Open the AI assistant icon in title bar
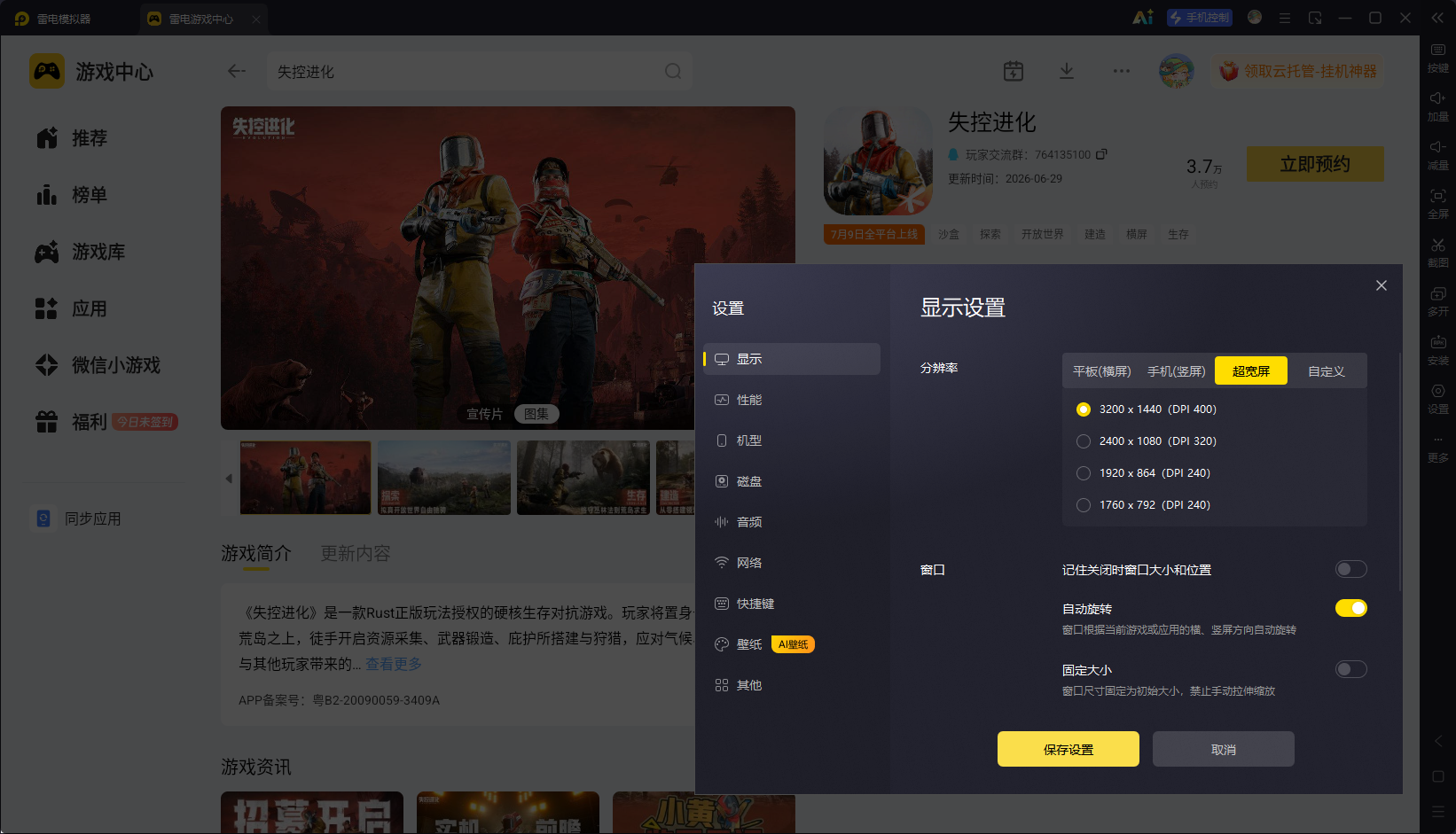Viewport: 1456px width, 834px height. coord(1143,17)
